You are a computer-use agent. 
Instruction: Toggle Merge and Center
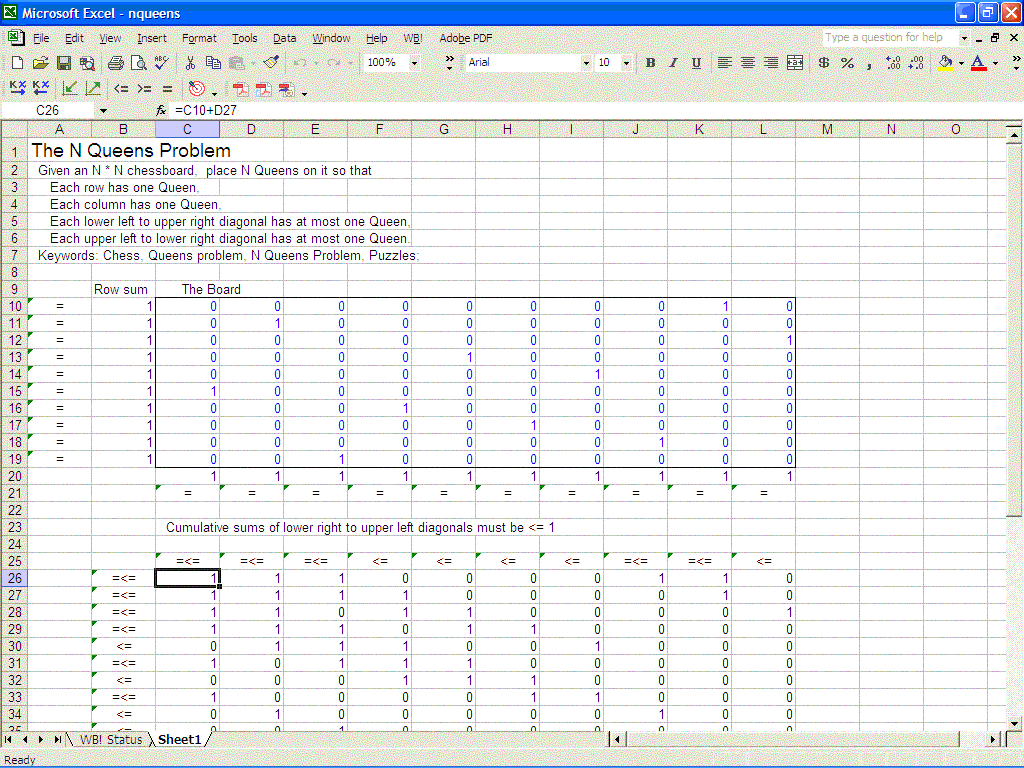795,63
